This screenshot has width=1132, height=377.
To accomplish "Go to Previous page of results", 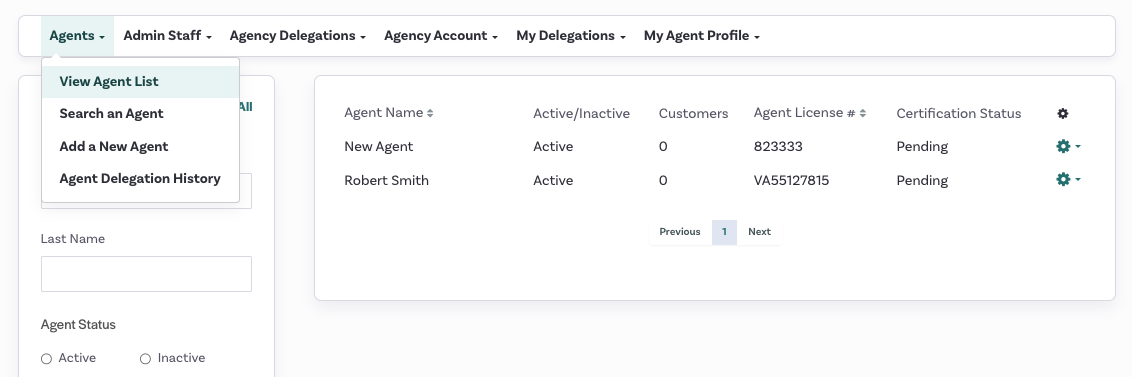I will (680, 233).
